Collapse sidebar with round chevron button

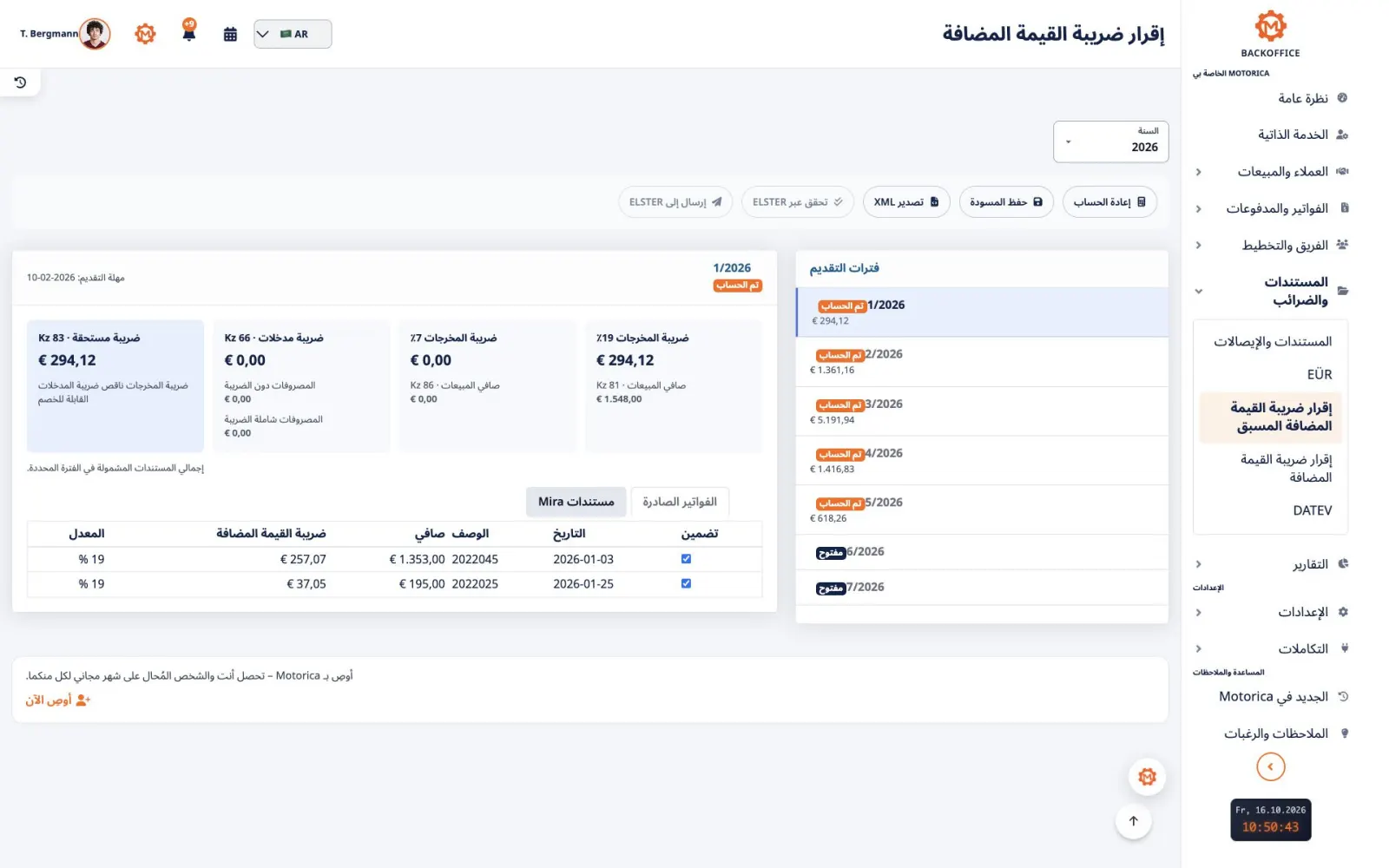1270,766
